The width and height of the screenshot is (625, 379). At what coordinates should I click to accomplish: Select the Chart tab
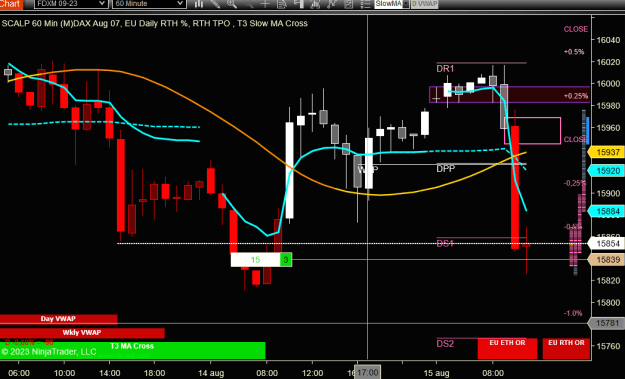tap(11, 4)
